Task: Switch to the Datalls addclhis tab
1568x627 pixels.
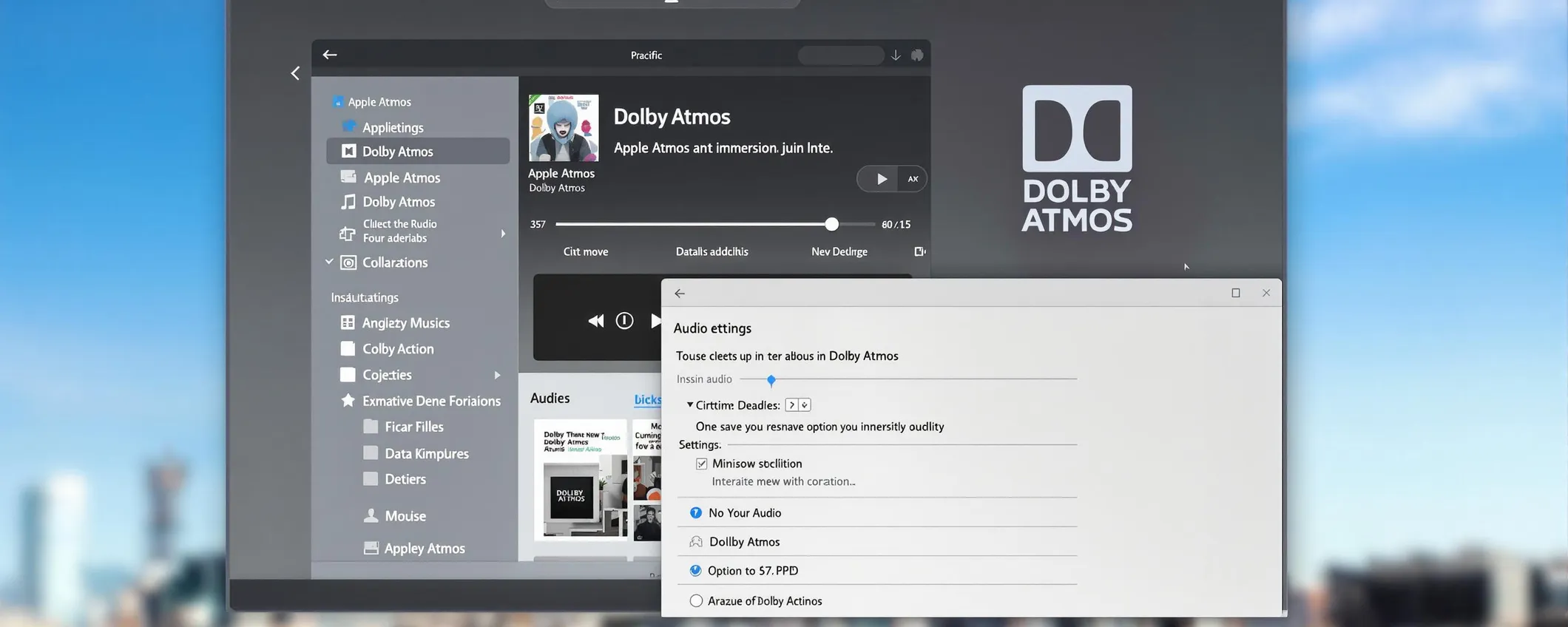Action: coord(712,251)
